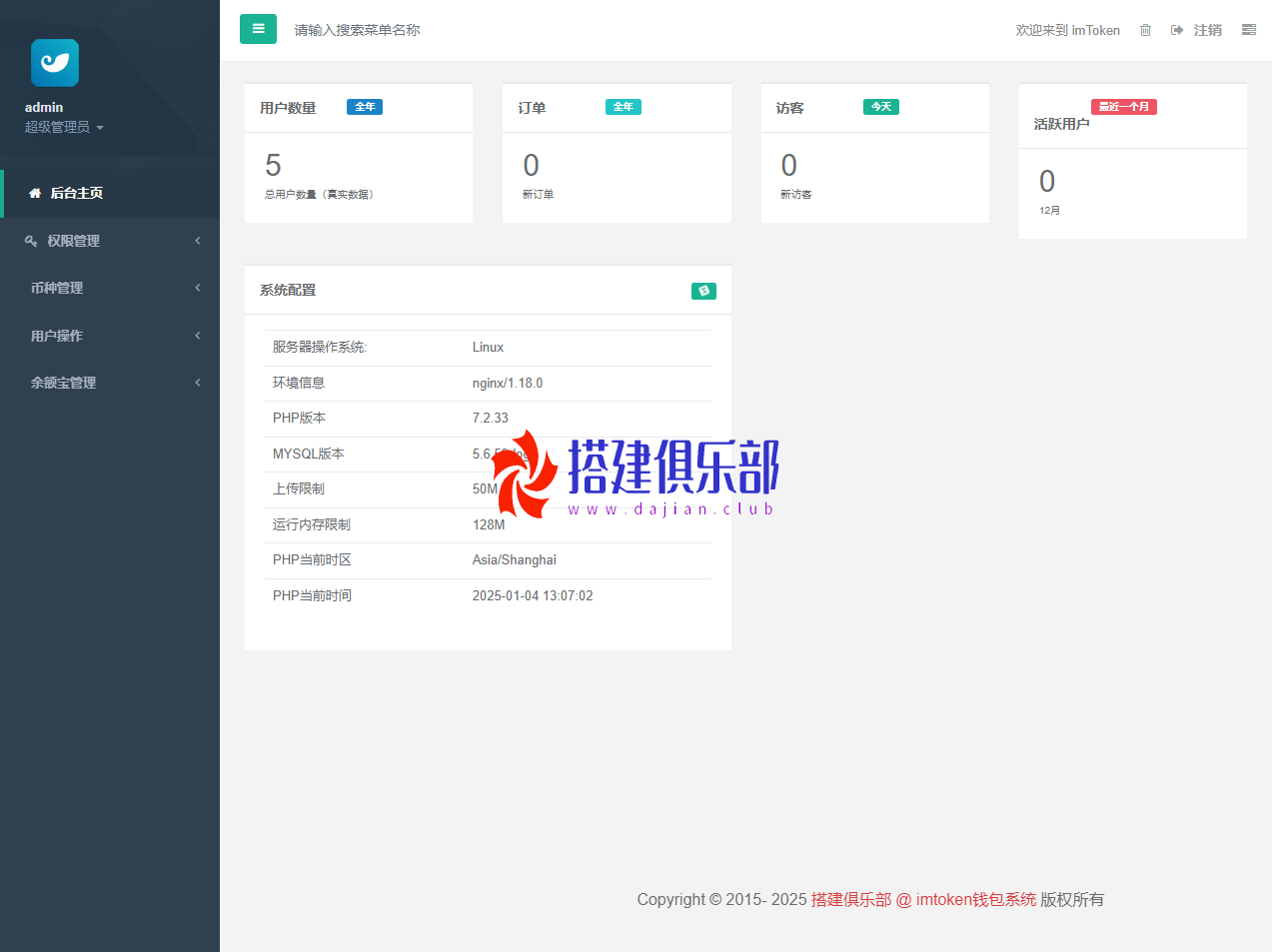
Task: Click 活跃用户 card title
Action: [x=1061, y=124]
